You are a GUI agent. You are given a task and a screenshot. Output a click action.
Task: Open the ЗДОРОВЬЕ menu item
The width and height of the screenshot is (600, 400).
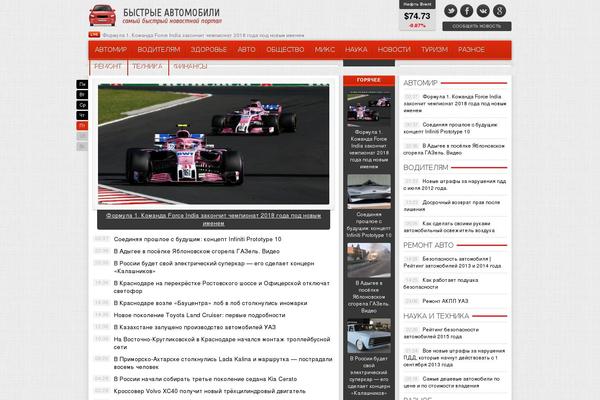pos(209,50)
